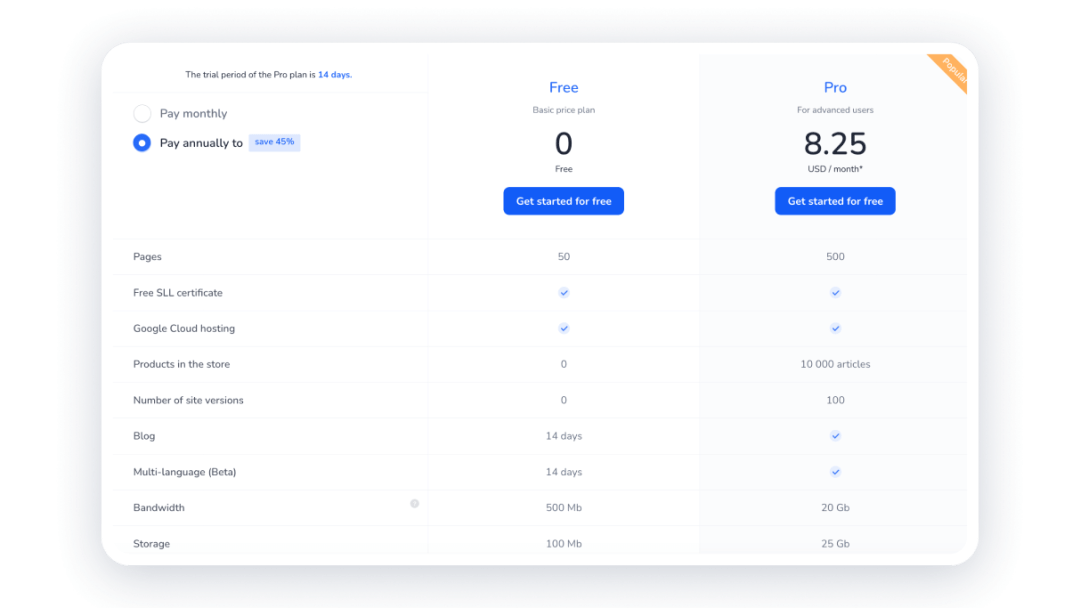
Task: Click Get started for free under Free plan
Action: tap(563, 200)
